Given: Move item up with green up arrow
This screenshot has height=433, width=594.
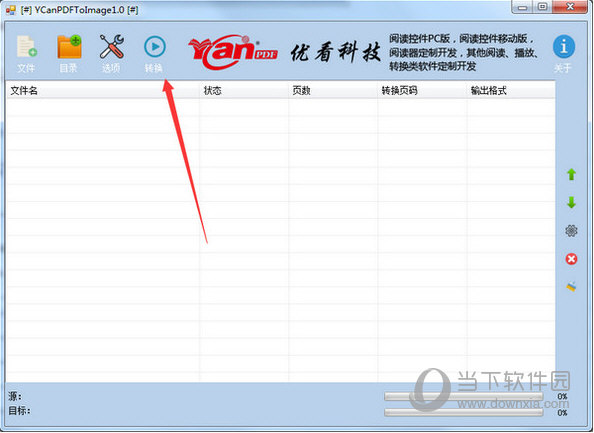Looking at the screenshot, I should 571,175.
